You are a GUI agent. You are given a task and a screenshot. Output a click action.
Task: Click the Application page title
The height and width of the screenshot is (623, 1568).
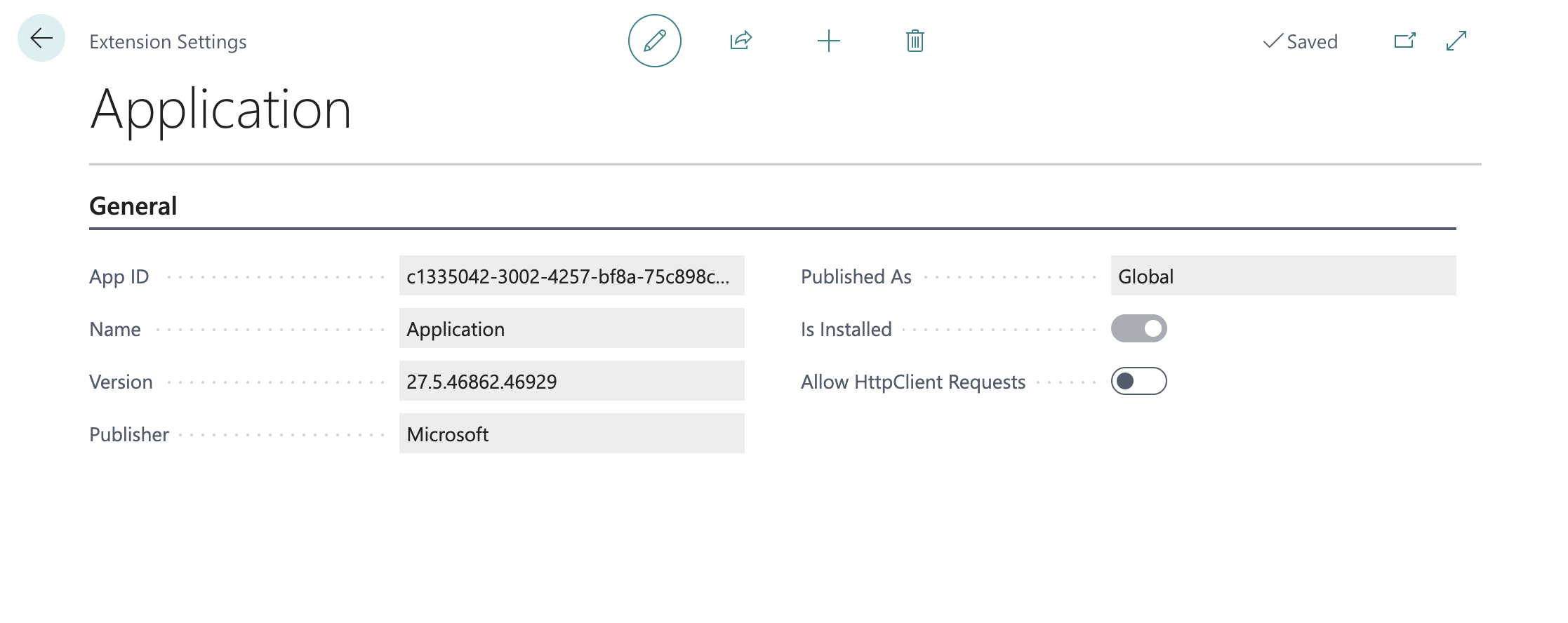coord(220,109)
